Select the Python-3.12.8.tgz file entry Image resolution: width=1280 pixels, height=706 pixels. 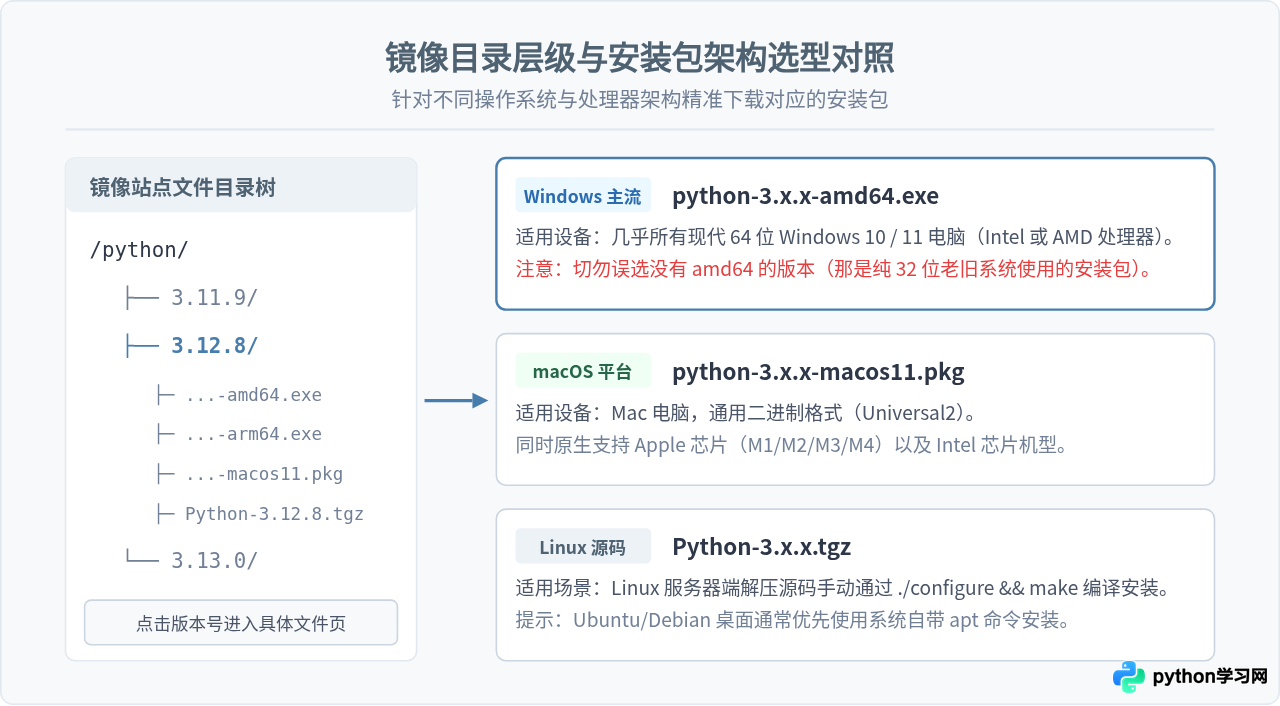pos(275,514)
